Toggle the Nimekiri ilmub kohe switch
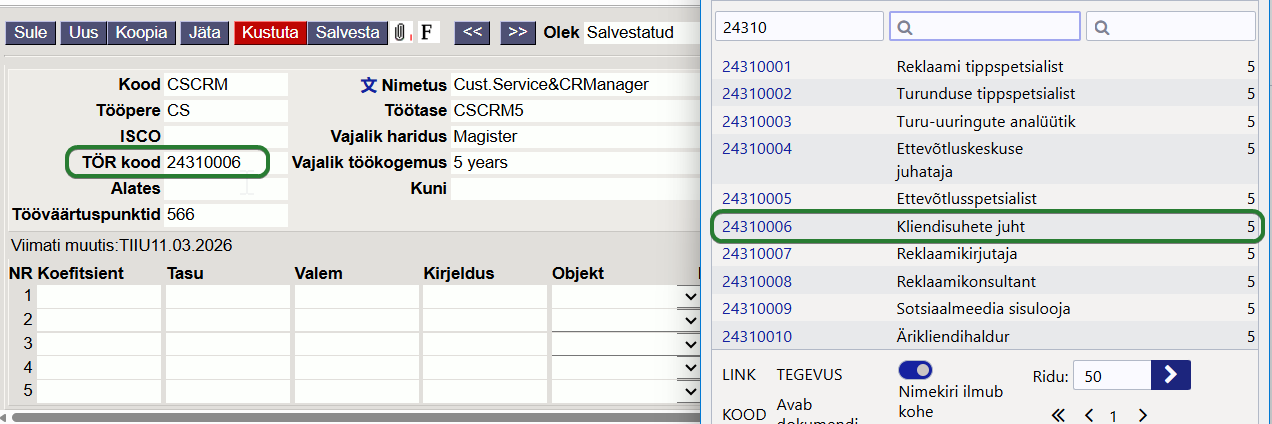Viewport: 1272px width, 424px height. pyautogui.click(x=915, y=370)
